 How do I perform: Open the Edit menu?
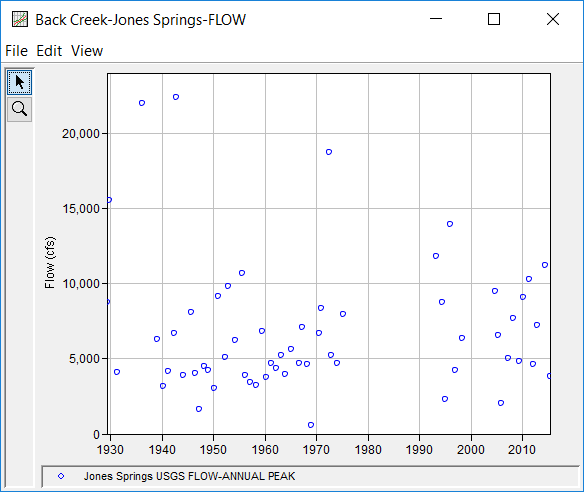coord(49,51)
